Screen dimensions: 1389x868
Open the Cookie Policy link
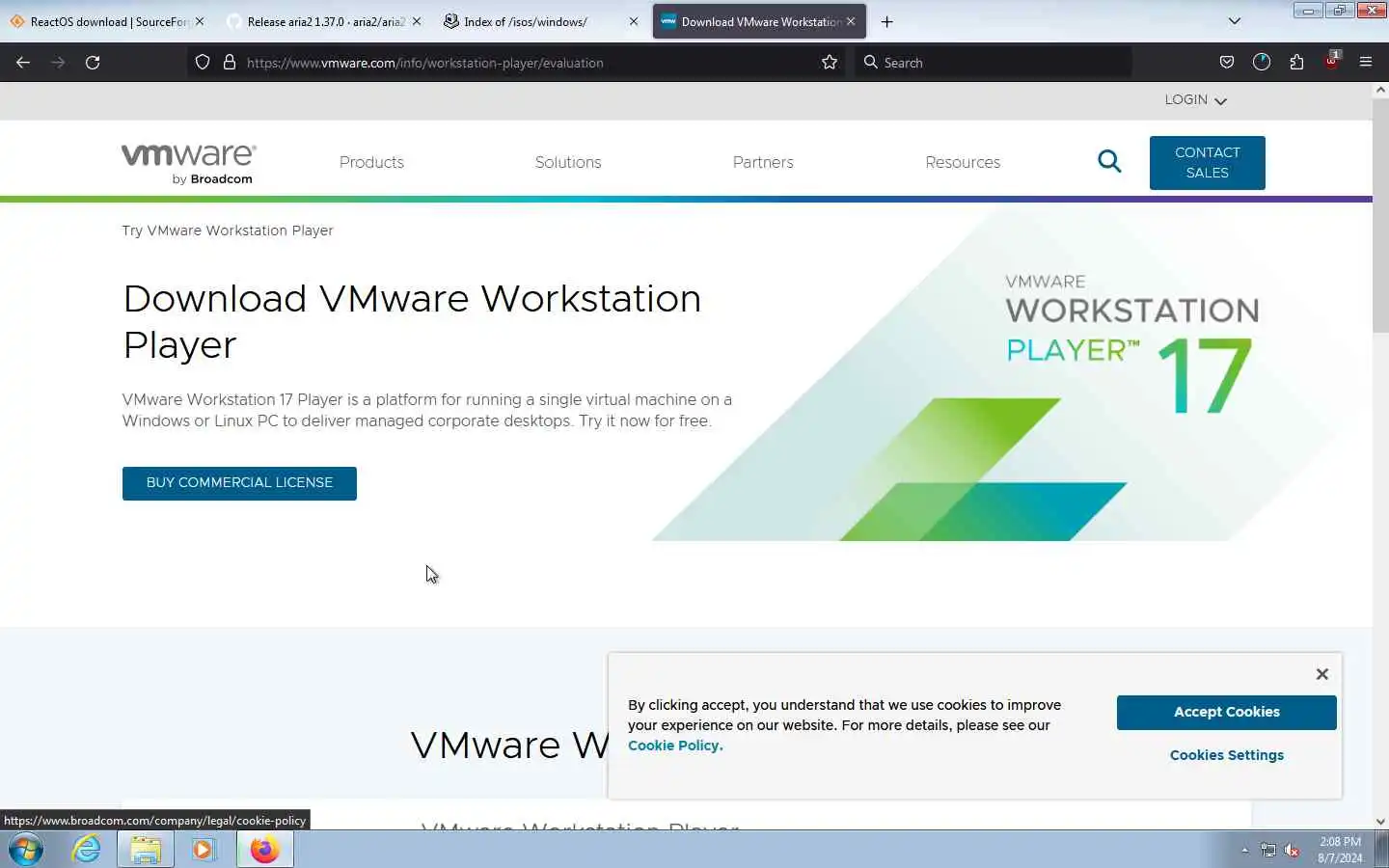pyautogui.click(x=675, y=746)
